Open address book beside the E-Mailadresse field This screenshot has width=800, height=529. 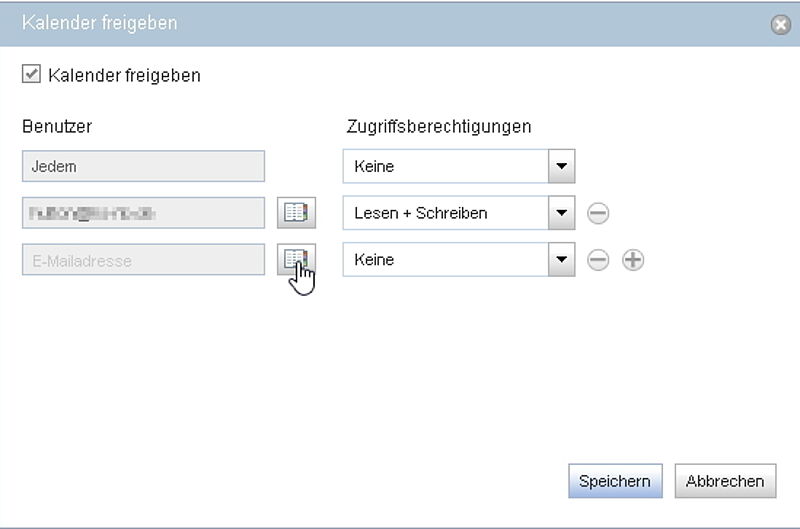coord(296,259)
